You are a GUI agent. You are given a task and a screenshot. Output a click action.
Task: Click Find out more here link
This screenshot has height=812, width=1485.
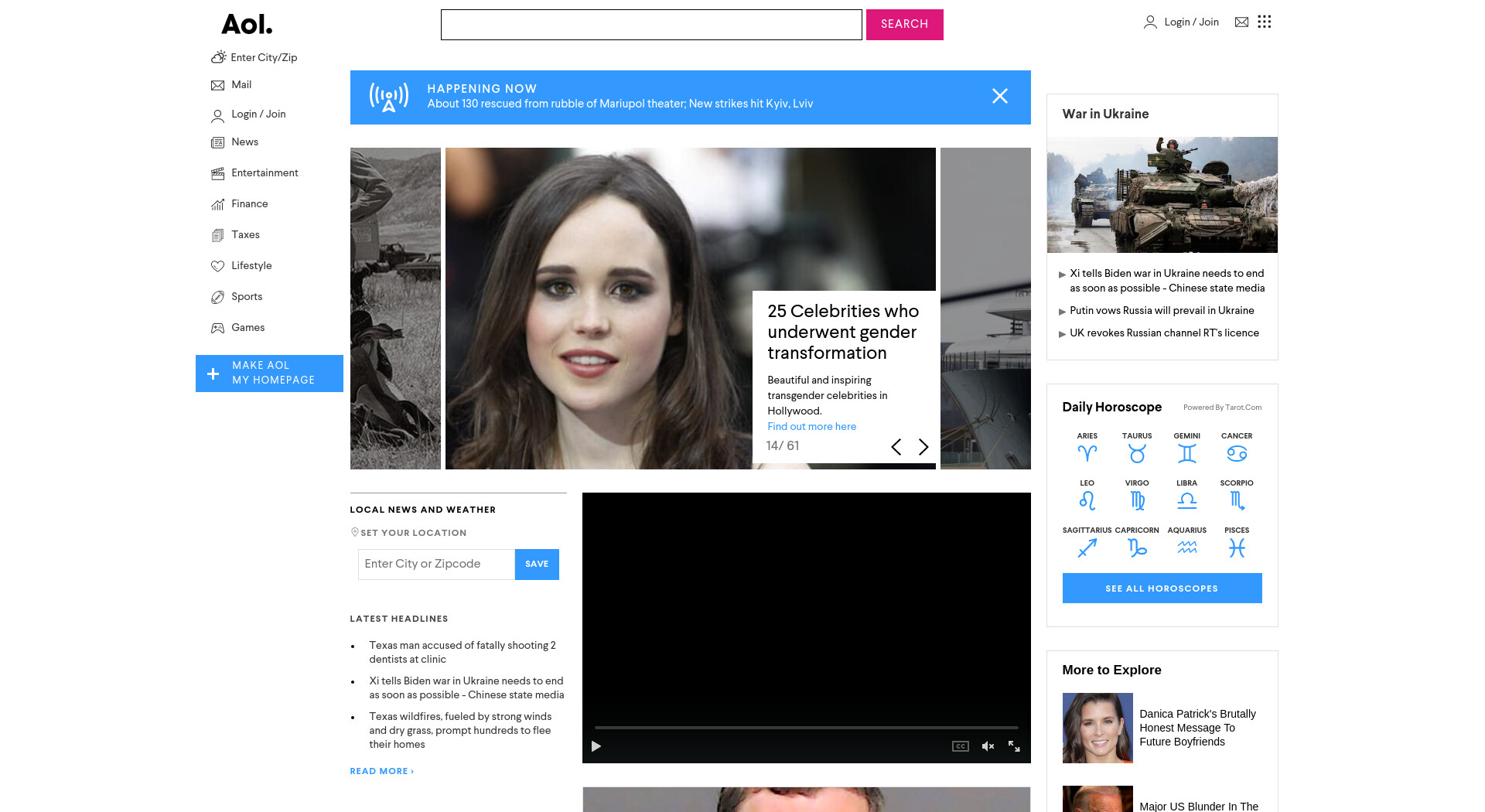coord(811,427)
